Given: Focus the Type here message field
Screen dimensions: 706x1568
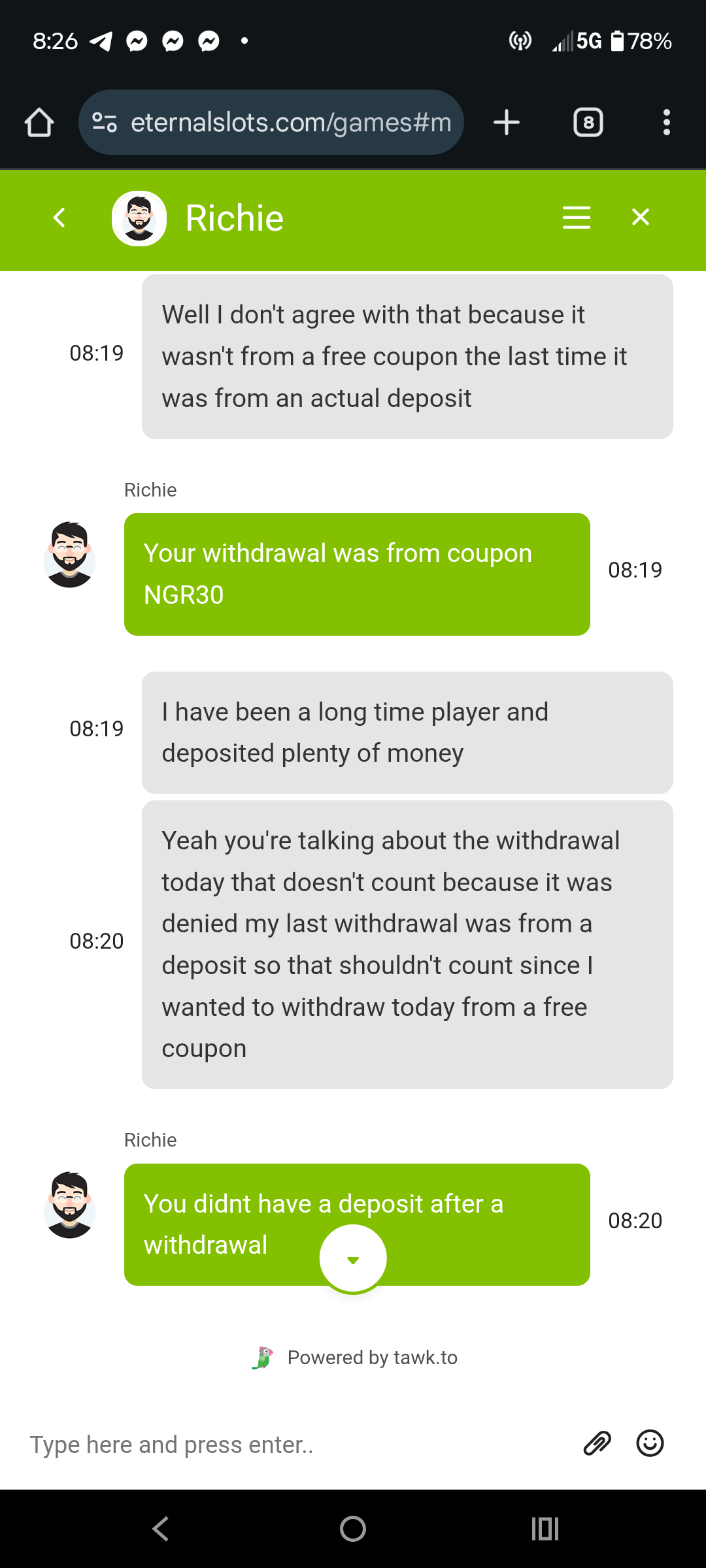Looking at the screenshot, I should [294, 1445].
